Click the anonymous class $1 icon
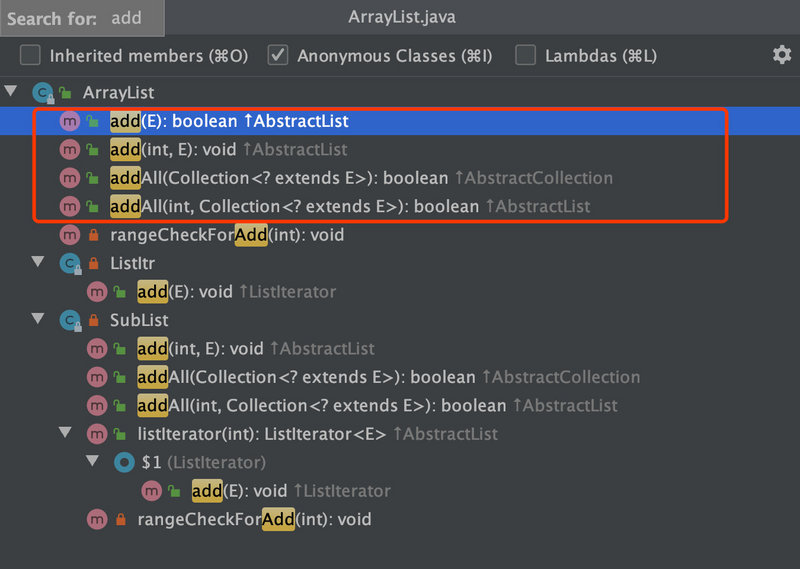The width and height of the screenshot is (800, 569). (124, 462)
